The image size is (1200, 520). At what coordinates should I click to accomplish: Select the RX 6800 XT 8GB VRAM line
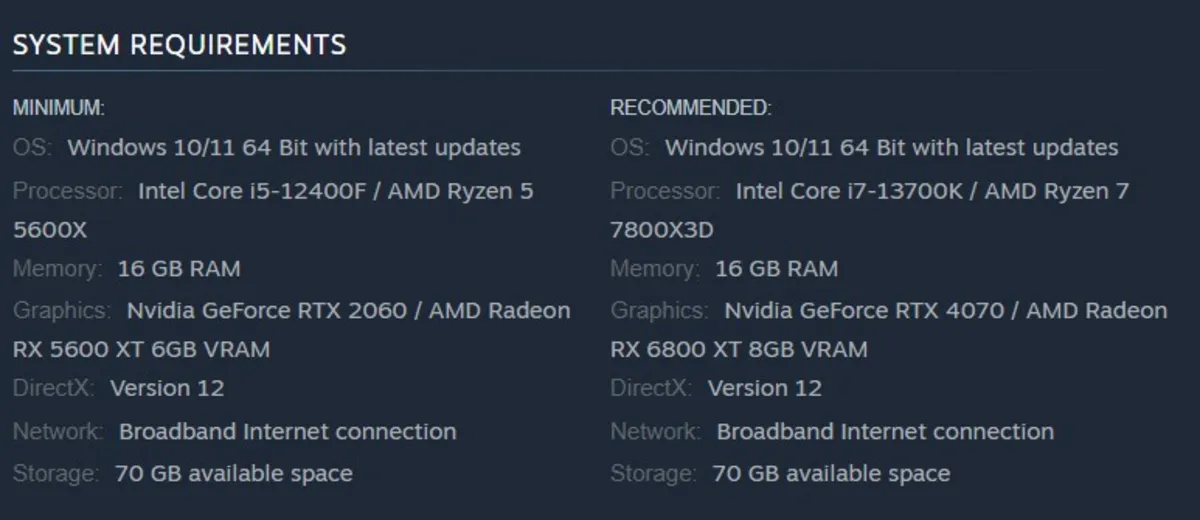(x=738, y=350)
